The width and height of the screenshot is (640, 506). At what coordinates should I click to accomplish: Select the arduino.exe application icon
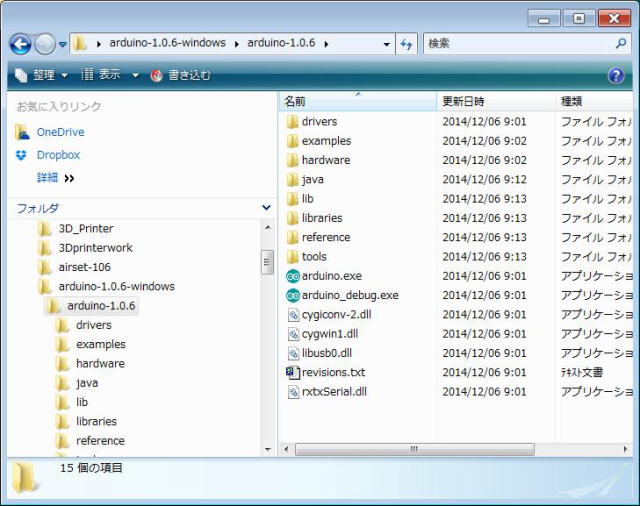coord(293,276)
